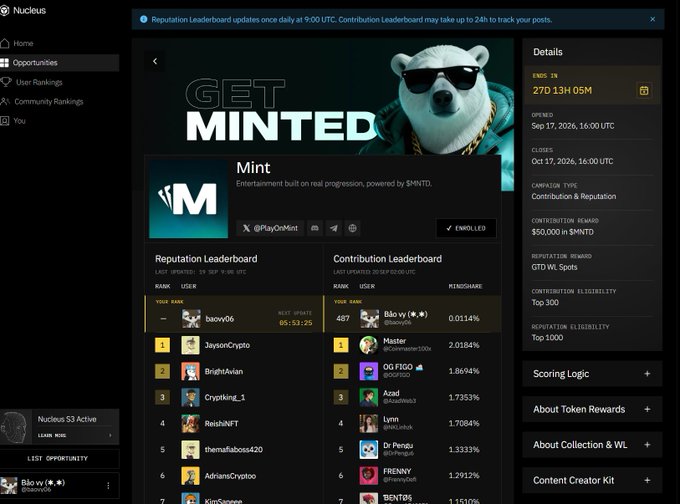Click the Bảo vy account avatar at bottom

click(9, 486)
